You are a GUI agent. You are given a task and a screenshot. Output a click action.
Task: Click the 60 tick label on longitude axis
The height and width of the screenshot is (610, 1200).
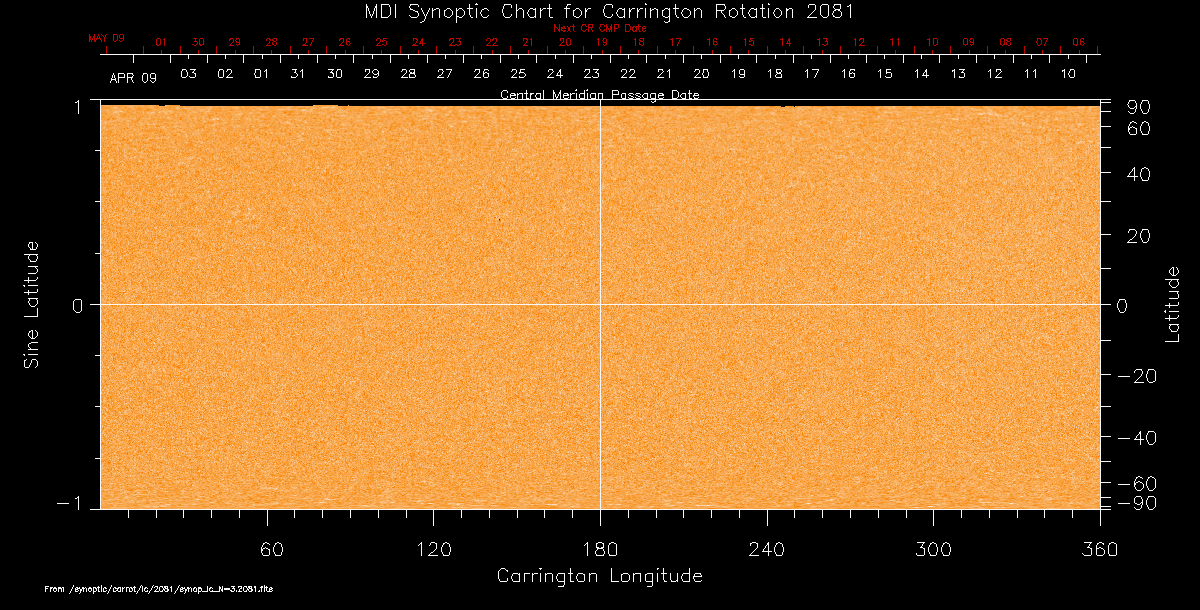[268, 548]
